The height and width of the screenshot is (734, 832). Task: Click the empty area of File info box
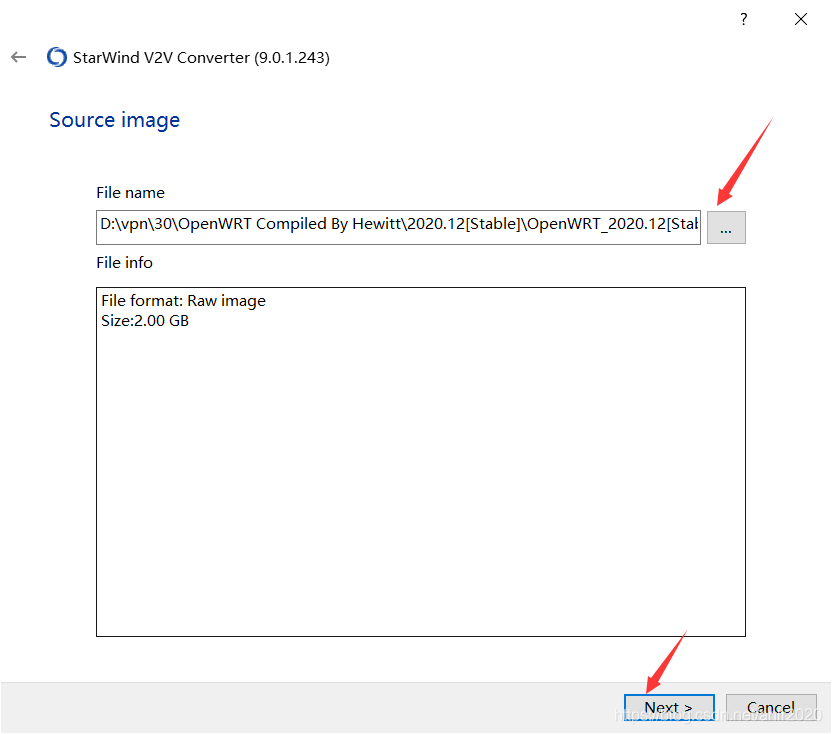421,478
